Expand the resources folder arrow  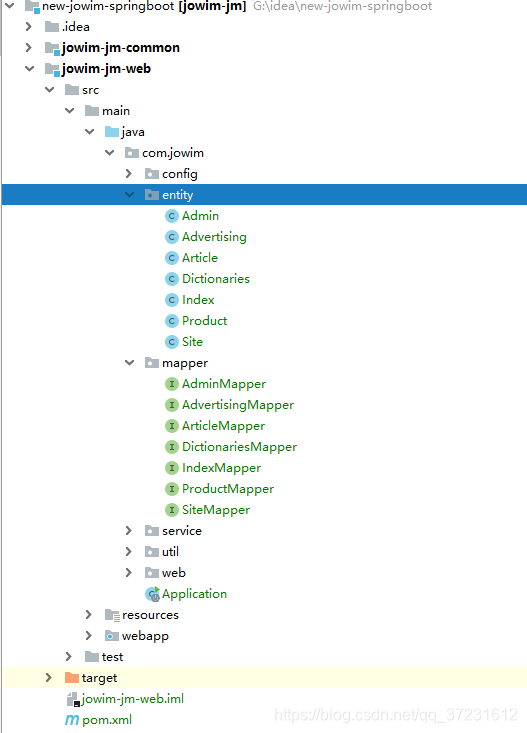[x=89, y=615]
